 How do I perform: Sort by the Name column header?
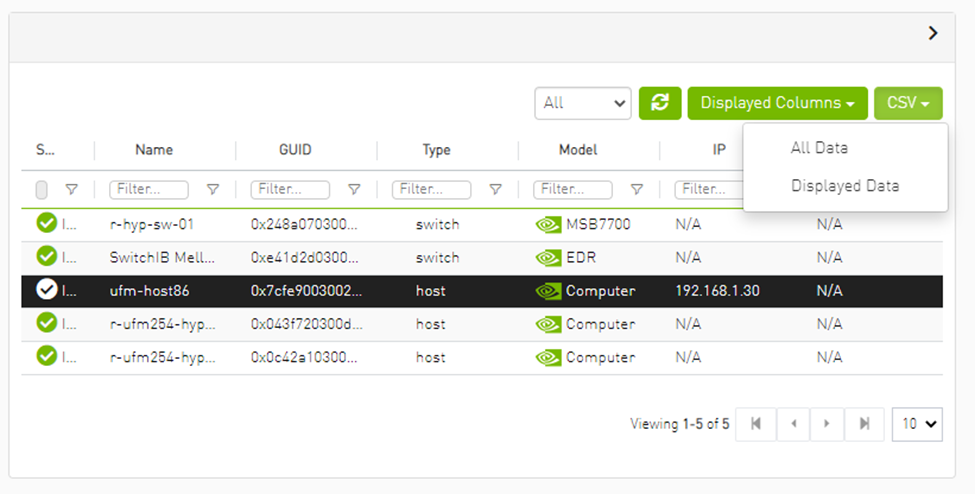(154, 150)
